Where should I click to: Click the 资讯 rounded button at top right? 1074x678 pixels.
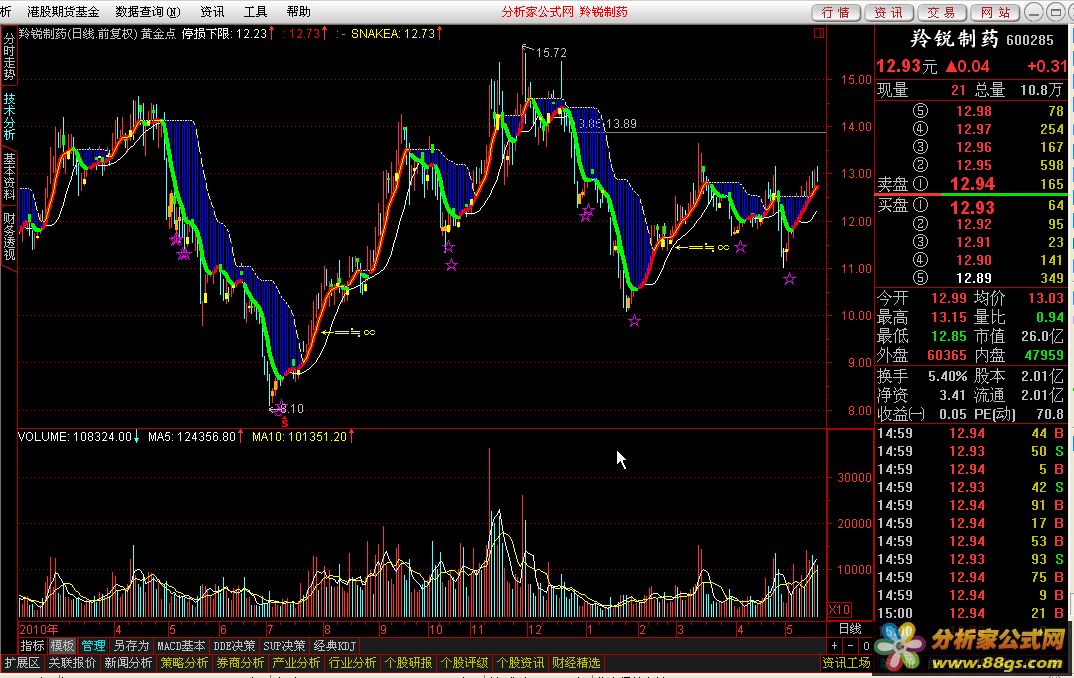tap(888, 12)
